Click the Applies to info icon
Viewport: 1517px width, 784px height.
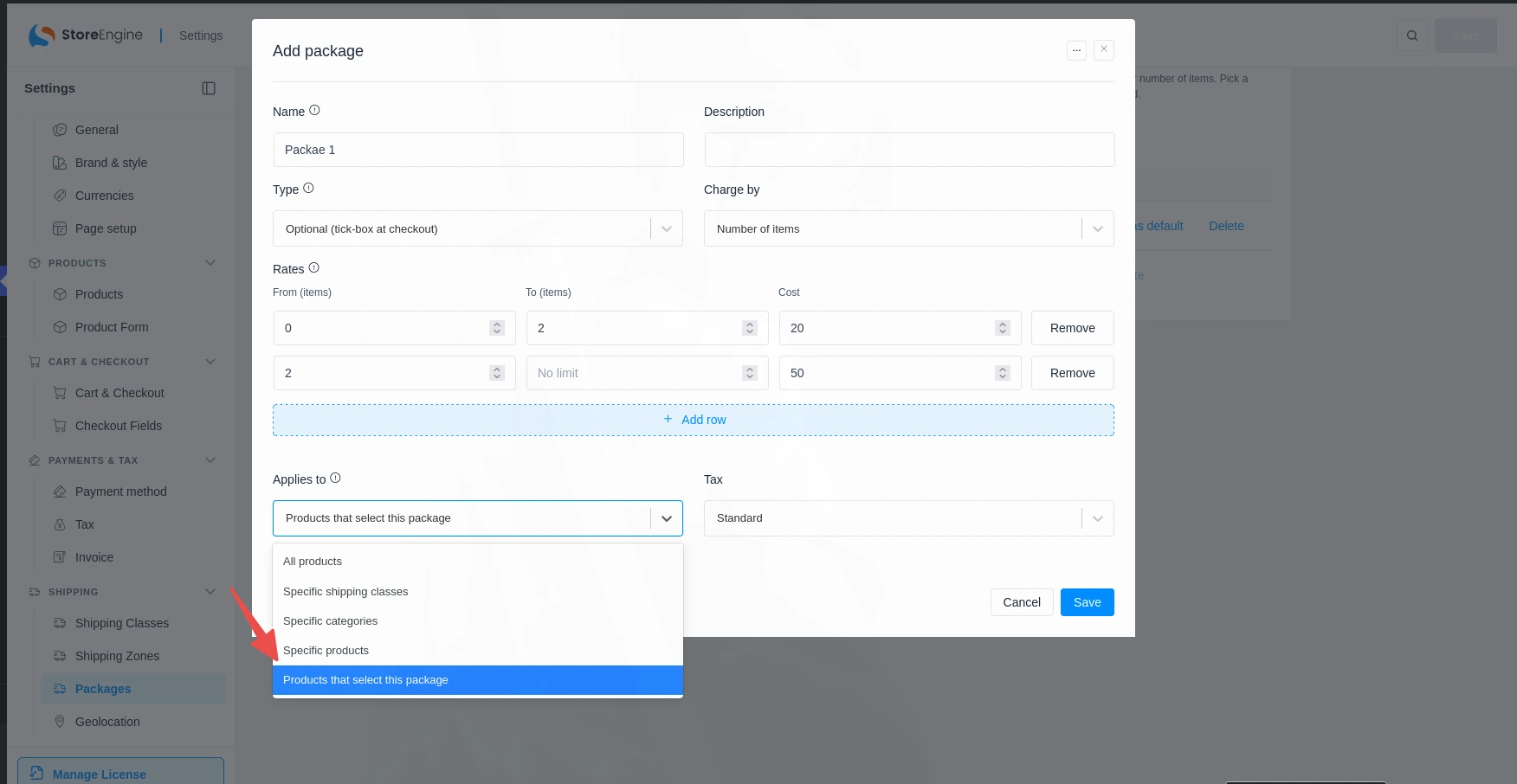pyautogui.click(x=335, y=479)
